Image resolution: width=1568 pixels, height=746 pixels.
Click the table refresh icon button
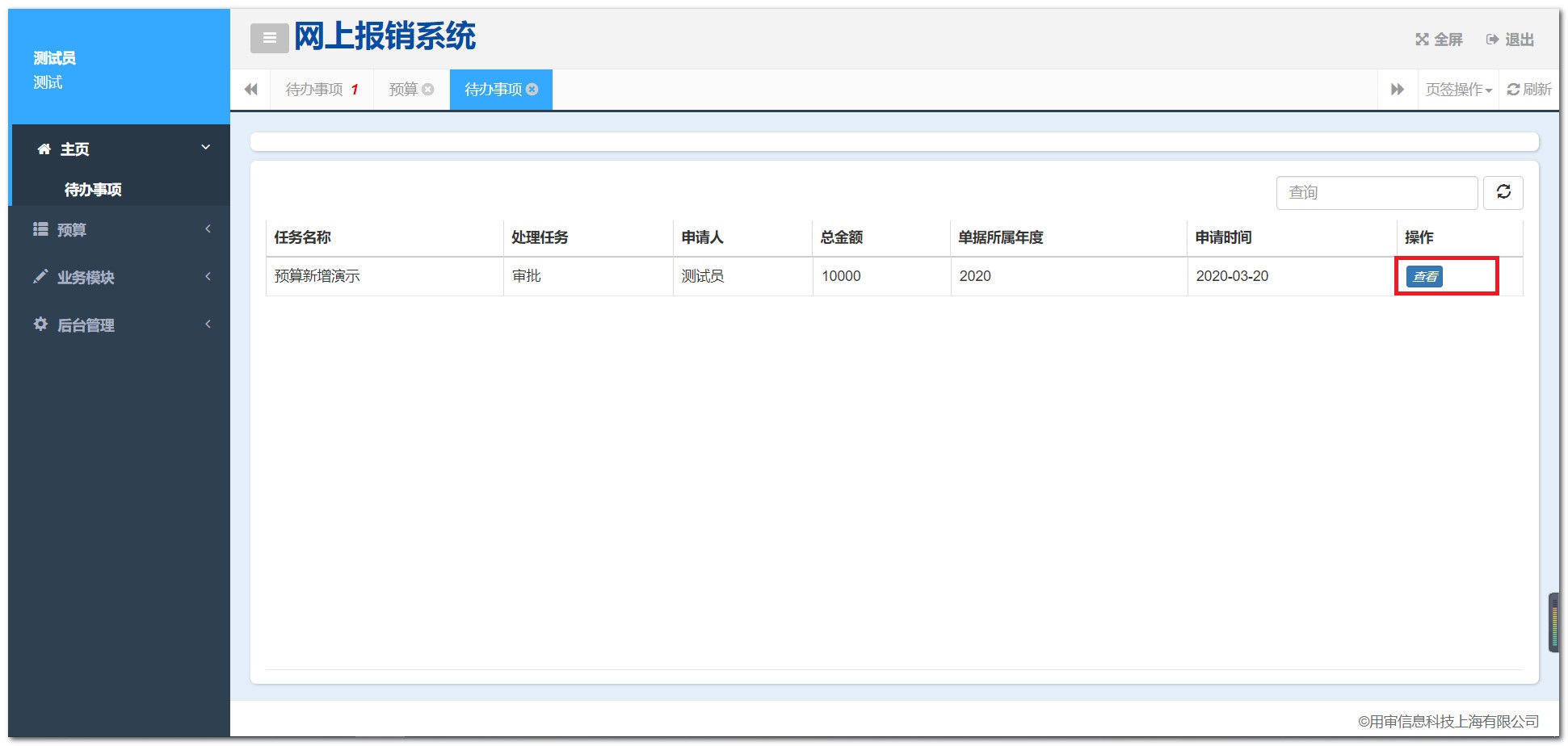tap(1503, 192)
